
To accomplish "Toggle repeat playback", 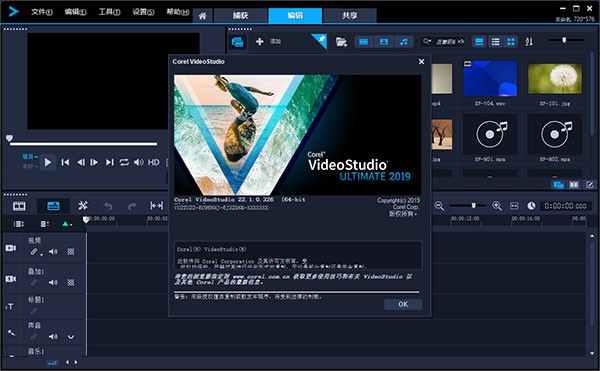I will pyautogui.click(x=124, y=162).
